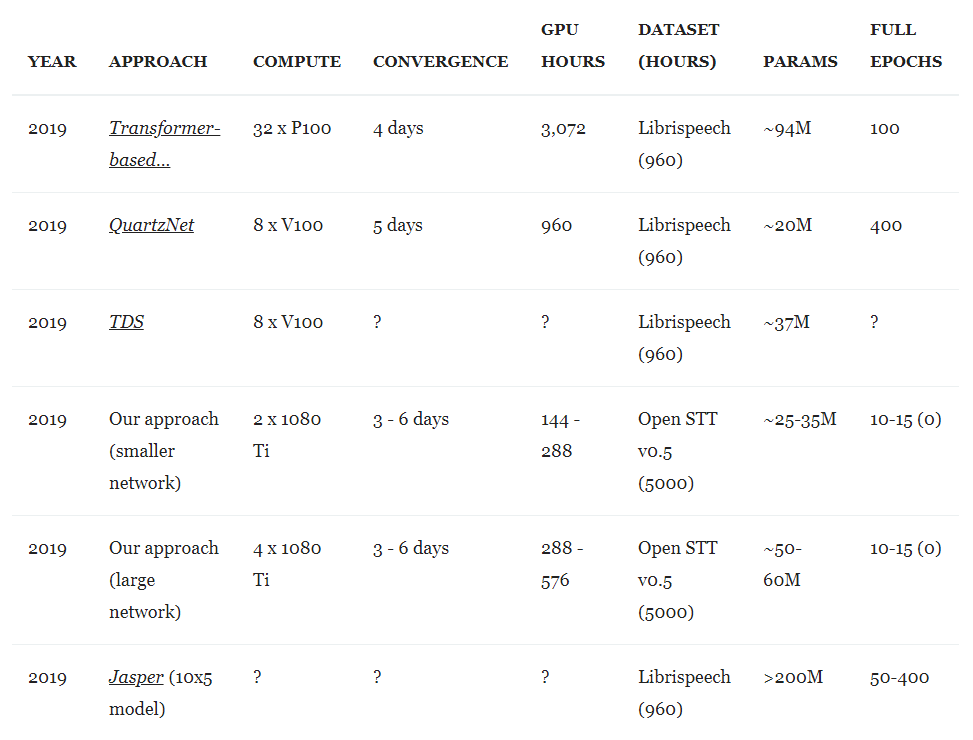This screenshot has width=973, height=740.
Task: Select the GPU HOURS column header
Action: tap(573, 46)
